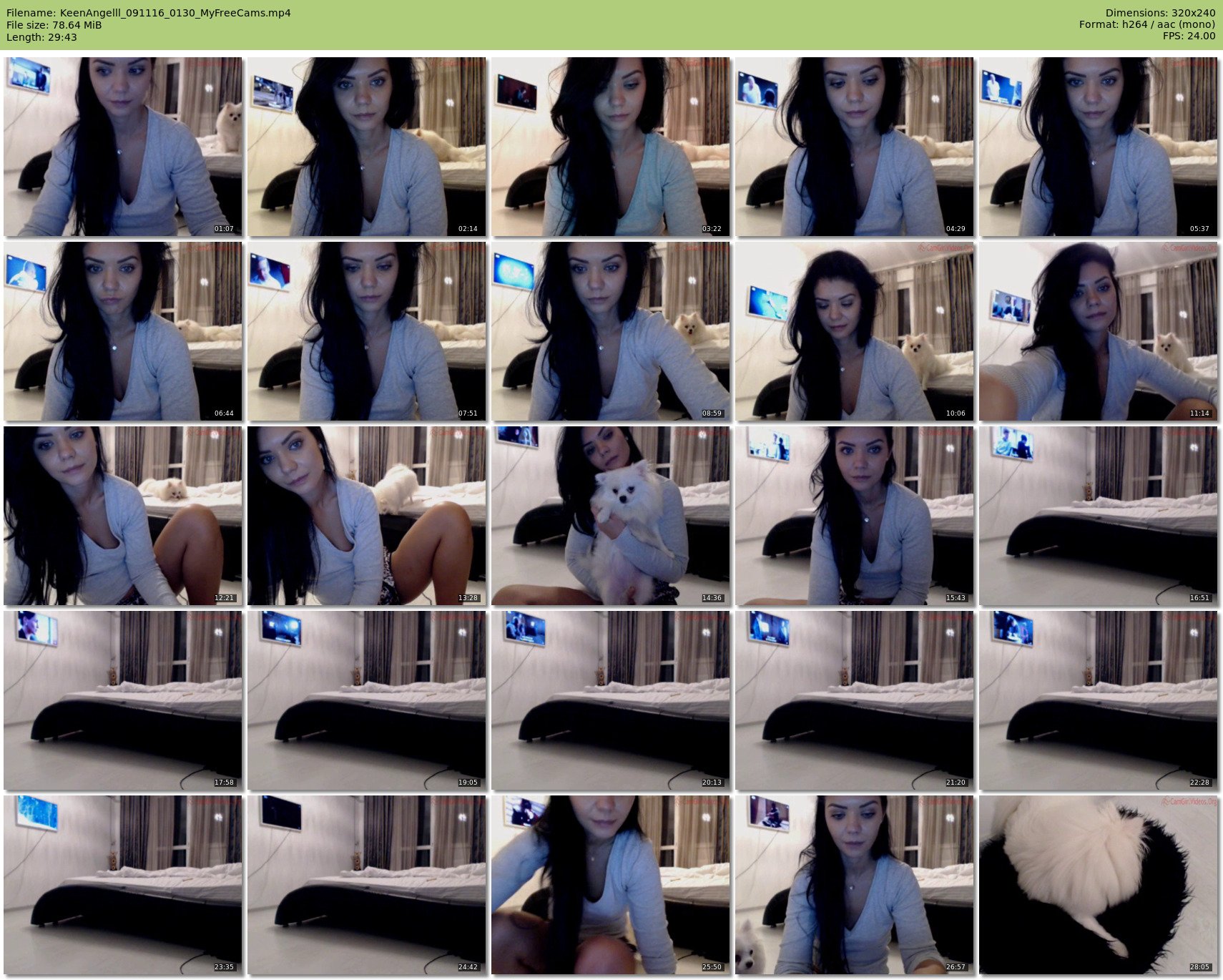
Task: Select the frame marked 02:14
Action: point(367,147)
